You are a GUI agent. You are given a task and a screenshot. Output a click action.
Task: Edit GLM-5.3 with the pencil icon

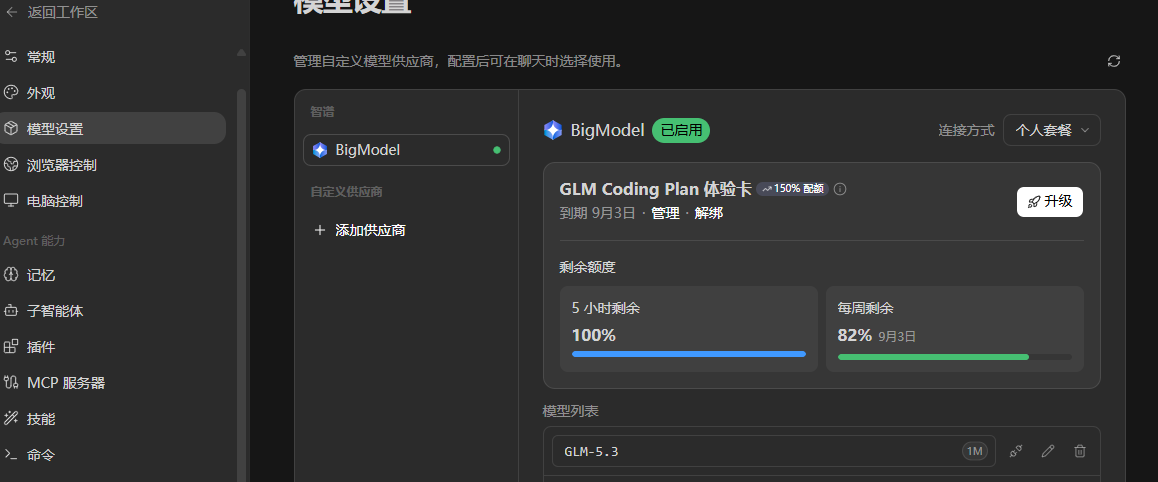pos(1047,451)
